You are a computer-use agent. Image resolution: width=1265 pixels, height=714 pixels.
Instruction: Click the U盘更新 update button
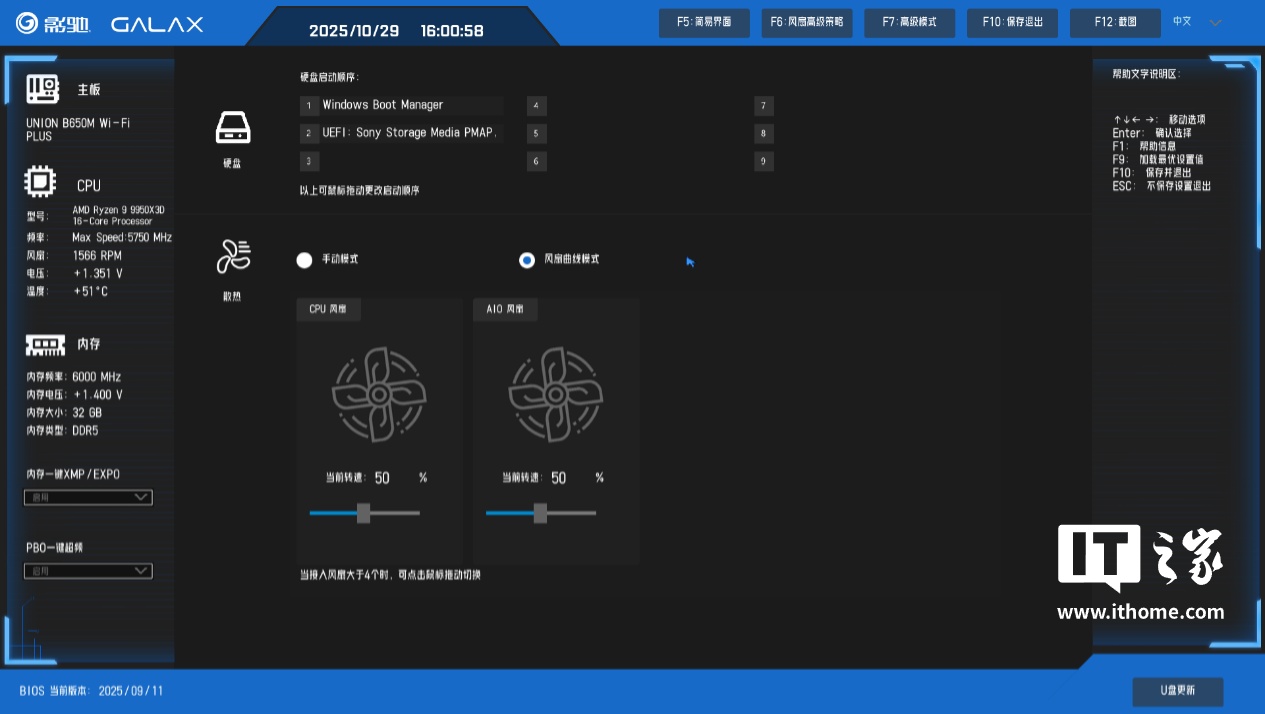(x=1177, y=691)
